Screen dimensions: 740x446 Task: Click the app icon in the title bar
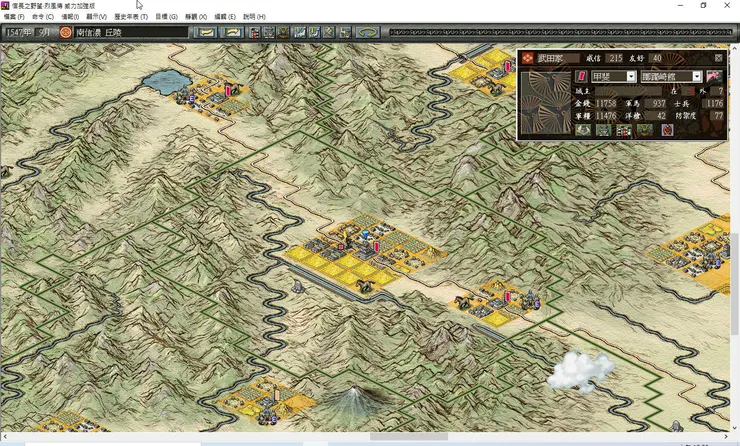click(x=5, y=5)
